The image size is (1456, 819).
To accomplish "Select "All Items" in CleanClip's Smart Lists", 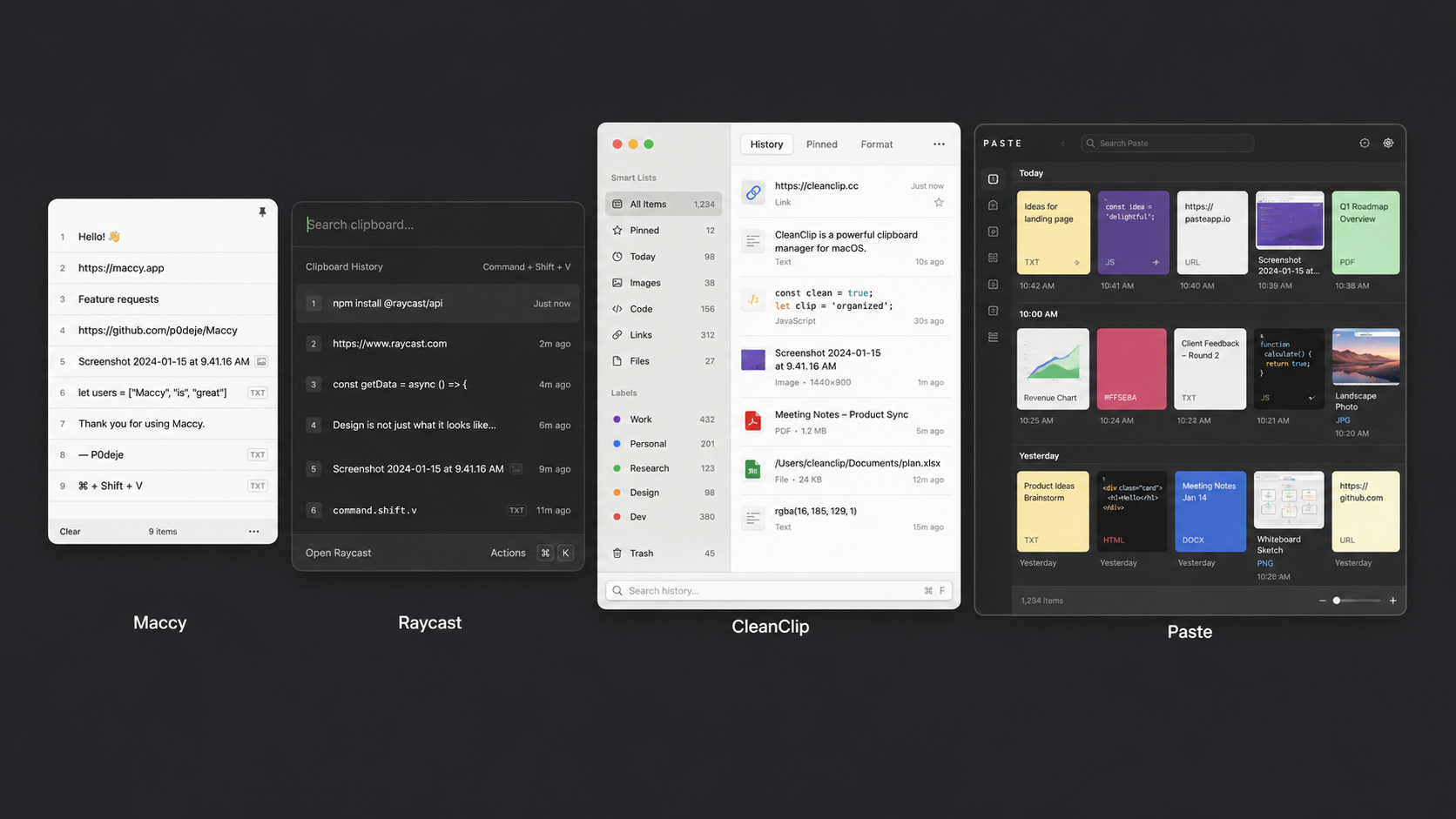I will coord(664,204).
